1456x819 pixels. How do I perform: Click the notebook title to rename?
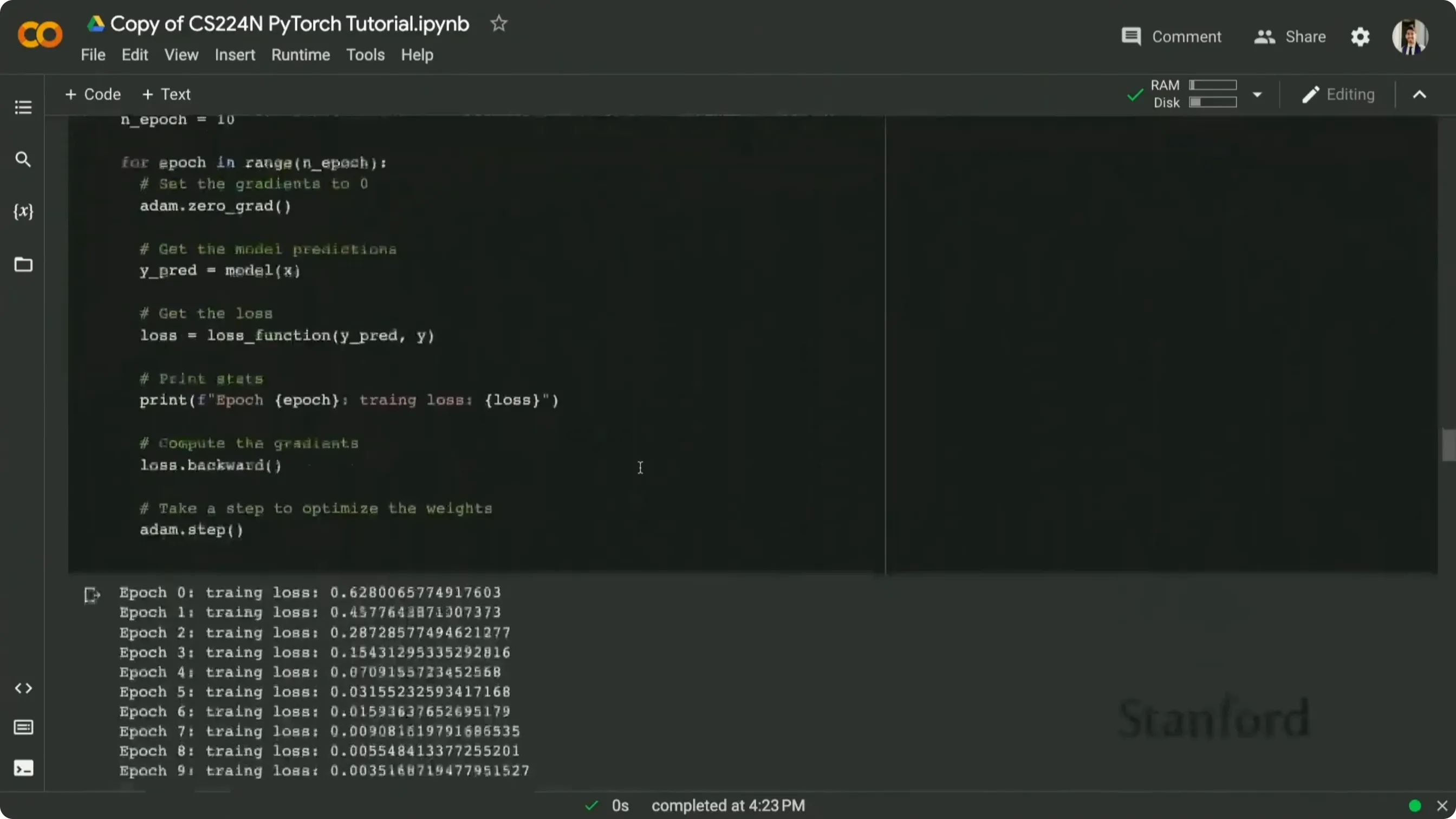tap(289, 24)
